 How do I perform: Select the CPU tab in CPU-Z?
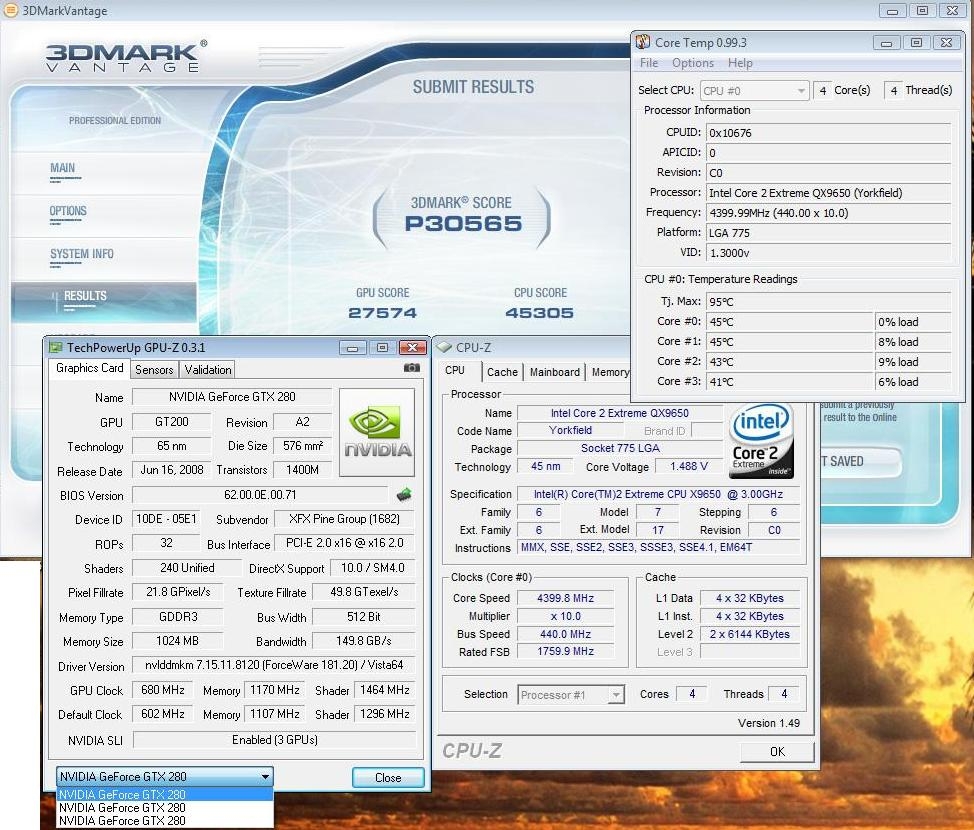(x=455, y=370)
